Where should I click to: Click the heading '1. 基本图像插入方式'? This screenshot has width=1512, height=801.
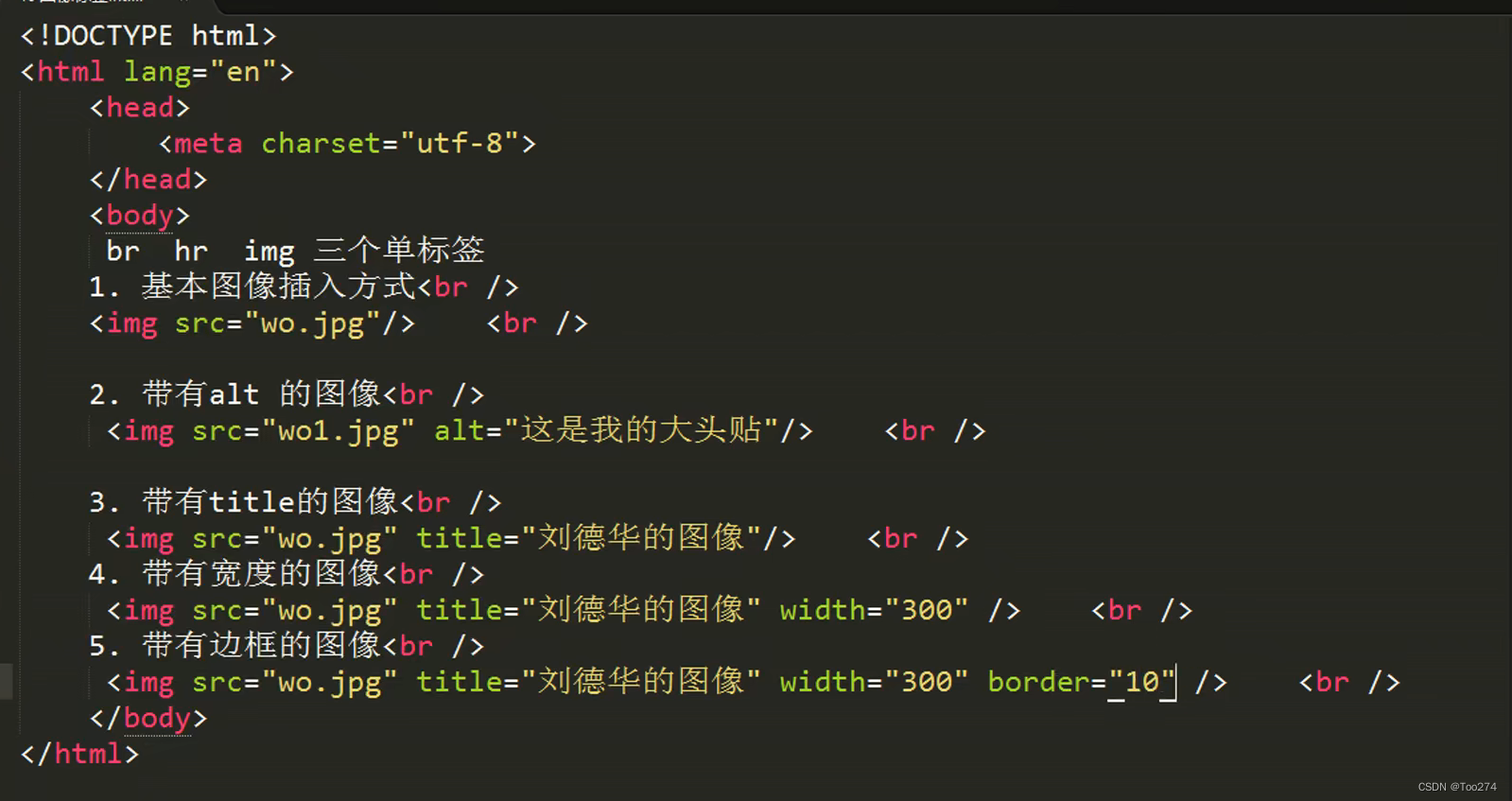coord(252,287)
